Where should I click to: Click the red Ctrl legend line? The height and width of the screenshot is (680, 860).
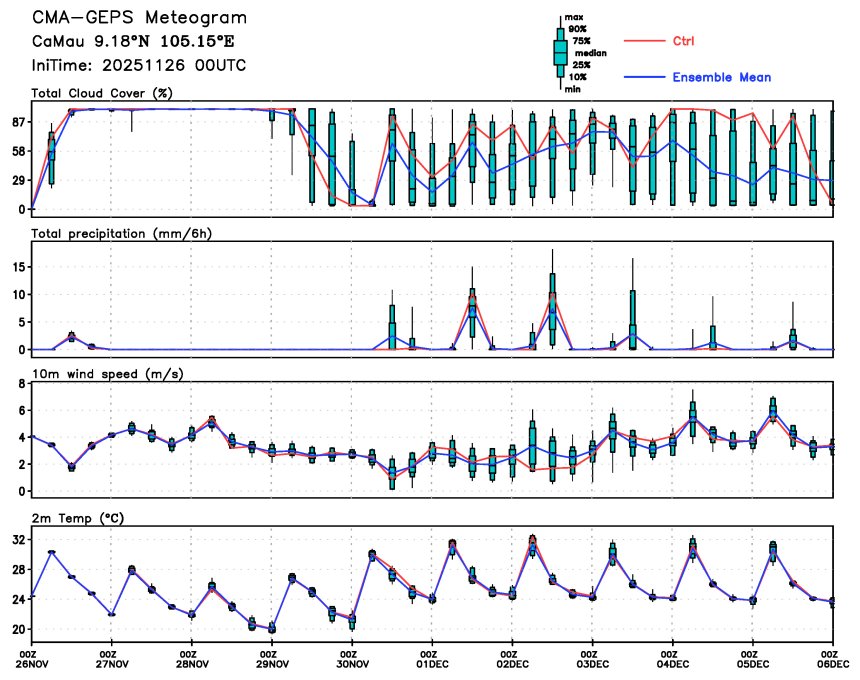pos(644,41)
